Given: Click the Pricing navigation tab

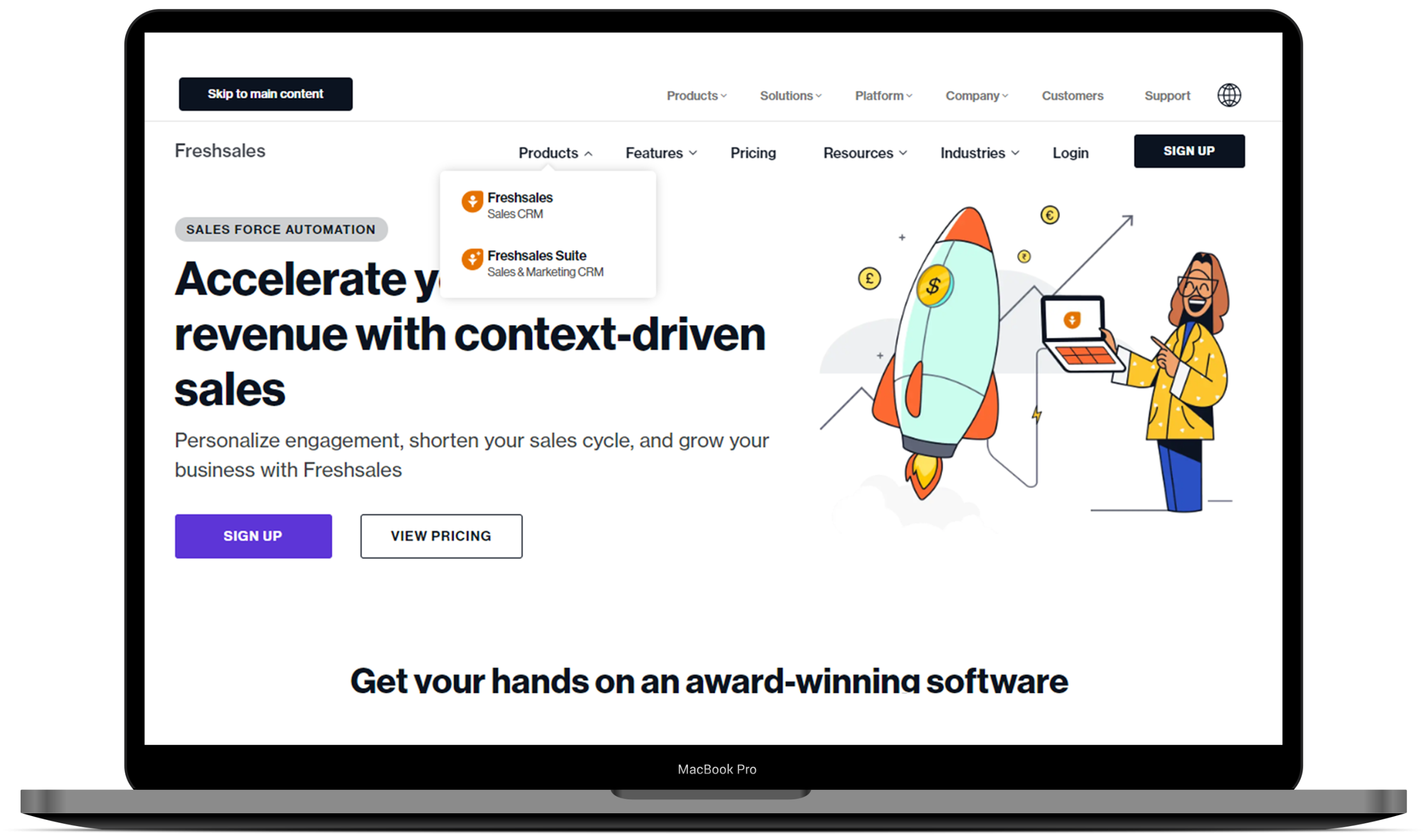Looking at the screenshot, I should [x=753, y=152].
